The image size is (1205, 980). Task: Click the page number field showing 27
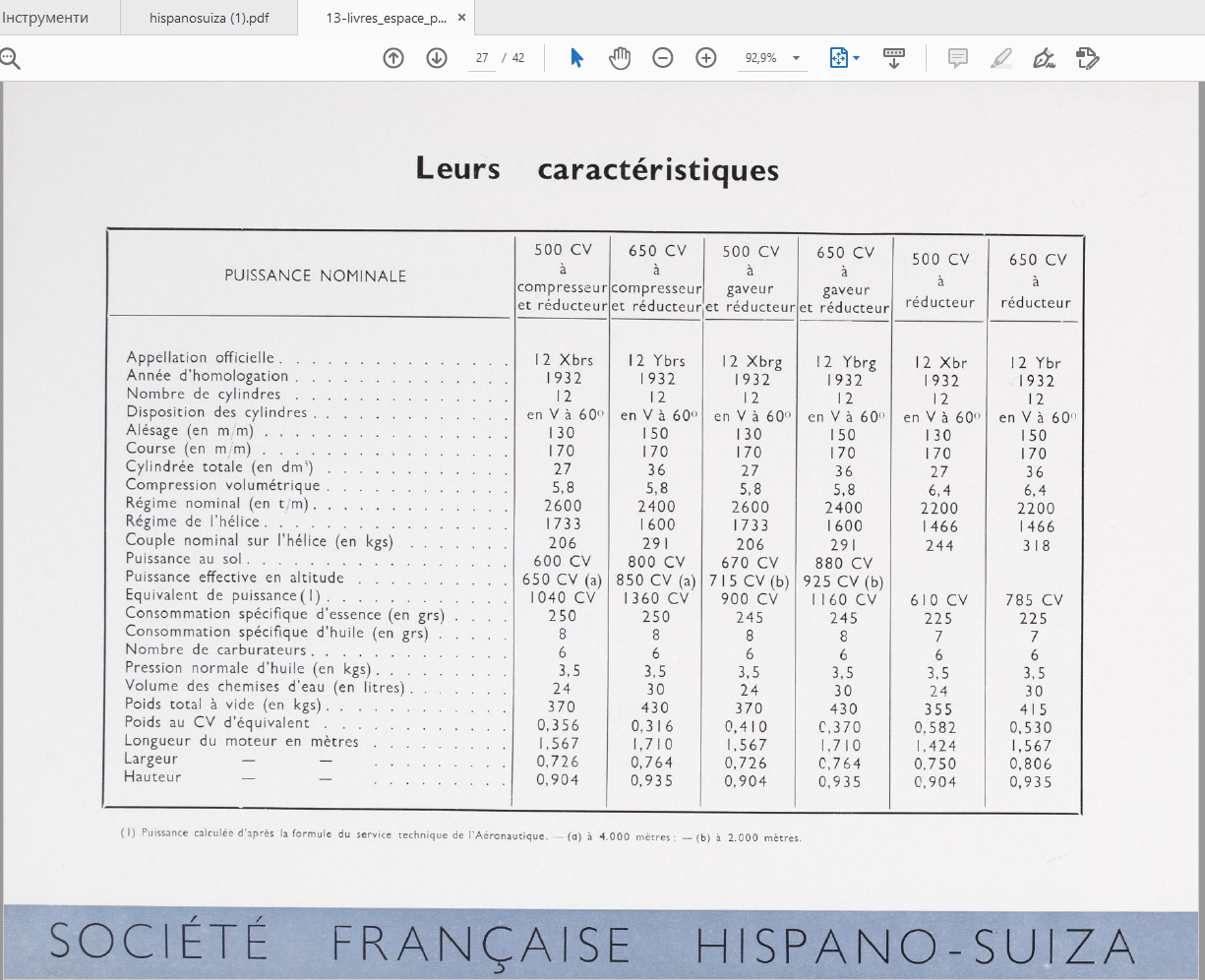click(482, 58)
